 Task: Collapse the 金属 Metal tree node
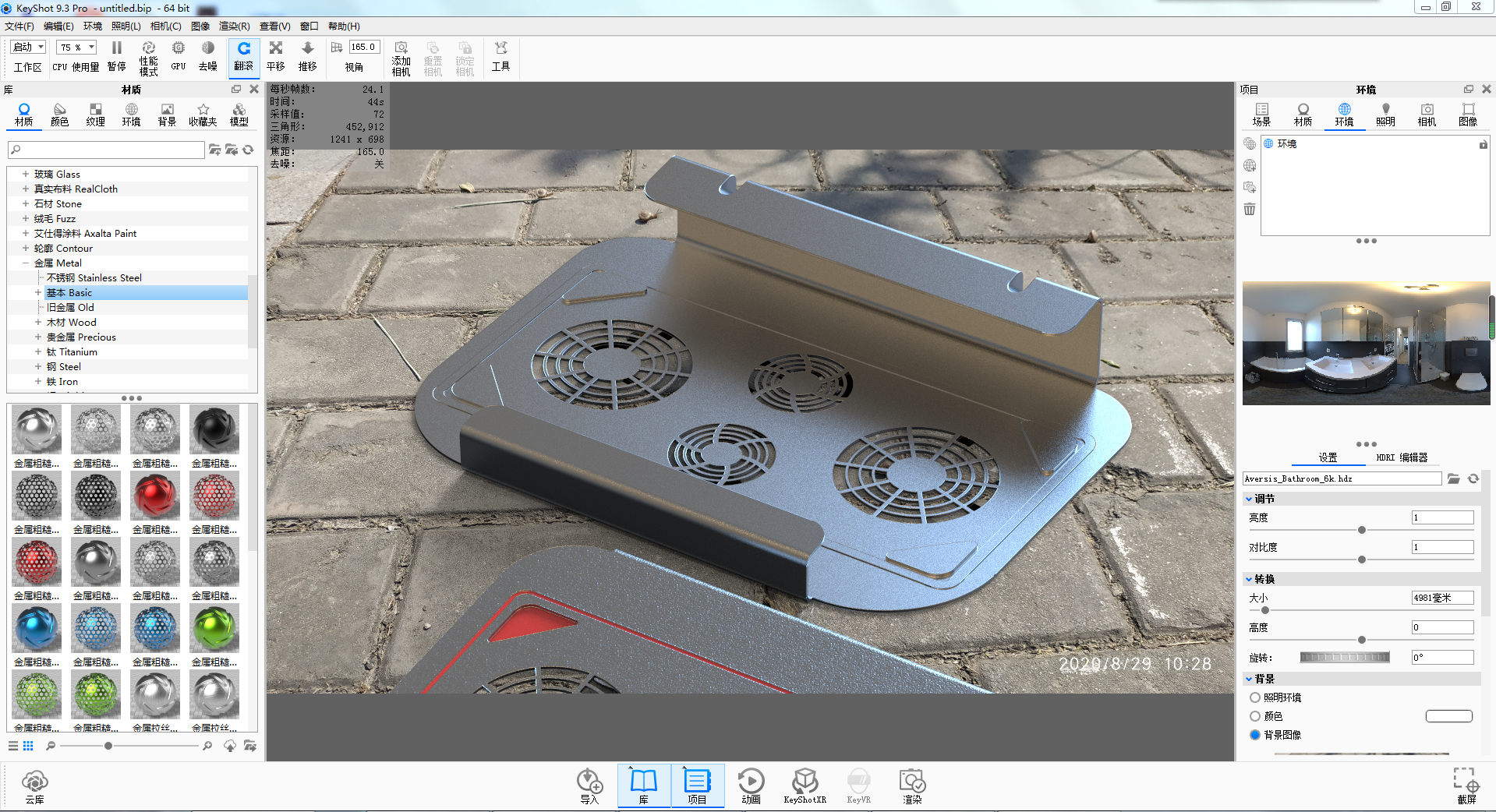click(x=26, y=263)
